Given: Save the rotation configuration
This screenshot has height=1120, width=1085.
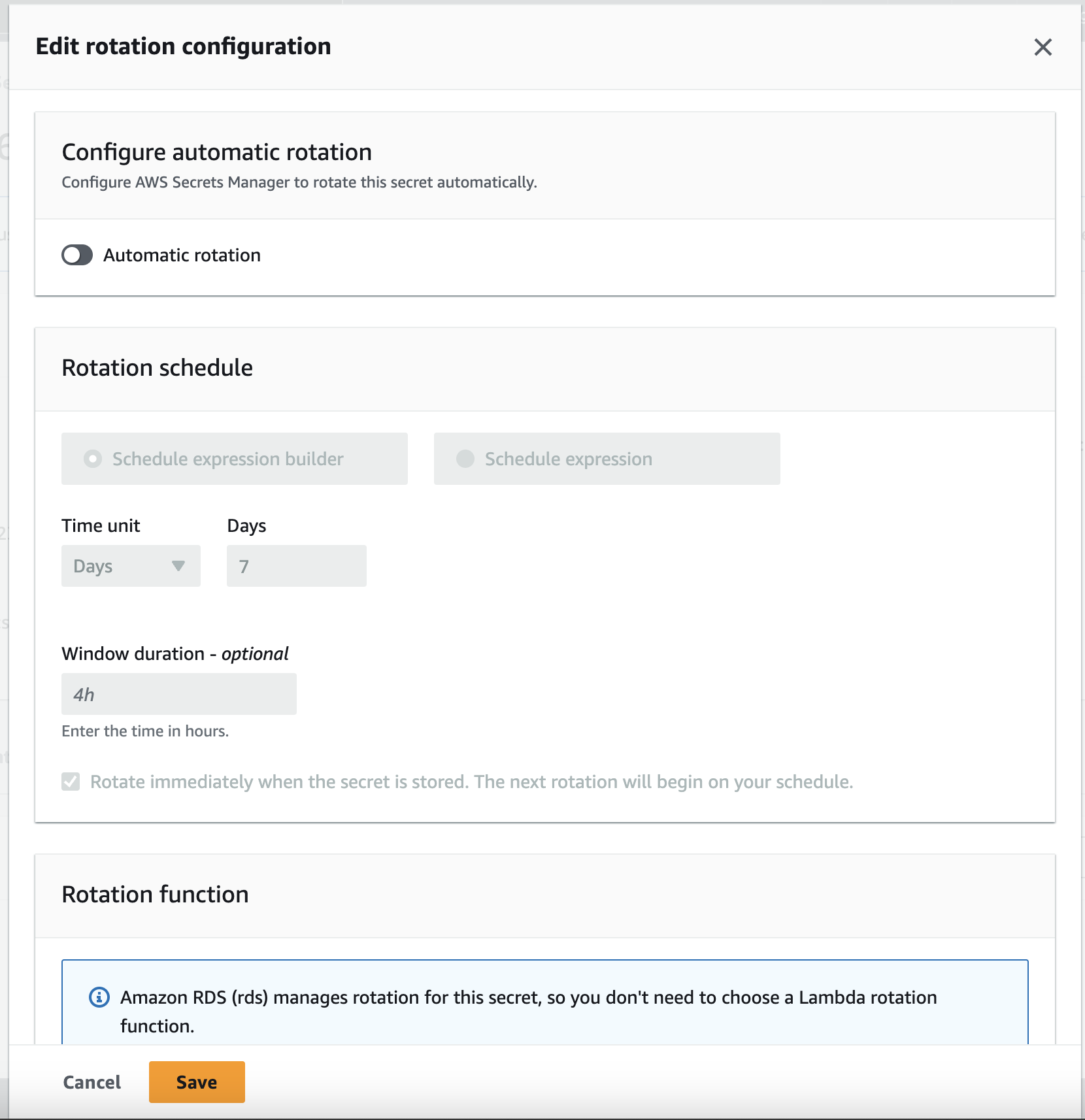Looking at the screenshot, I should (197, 1082).
